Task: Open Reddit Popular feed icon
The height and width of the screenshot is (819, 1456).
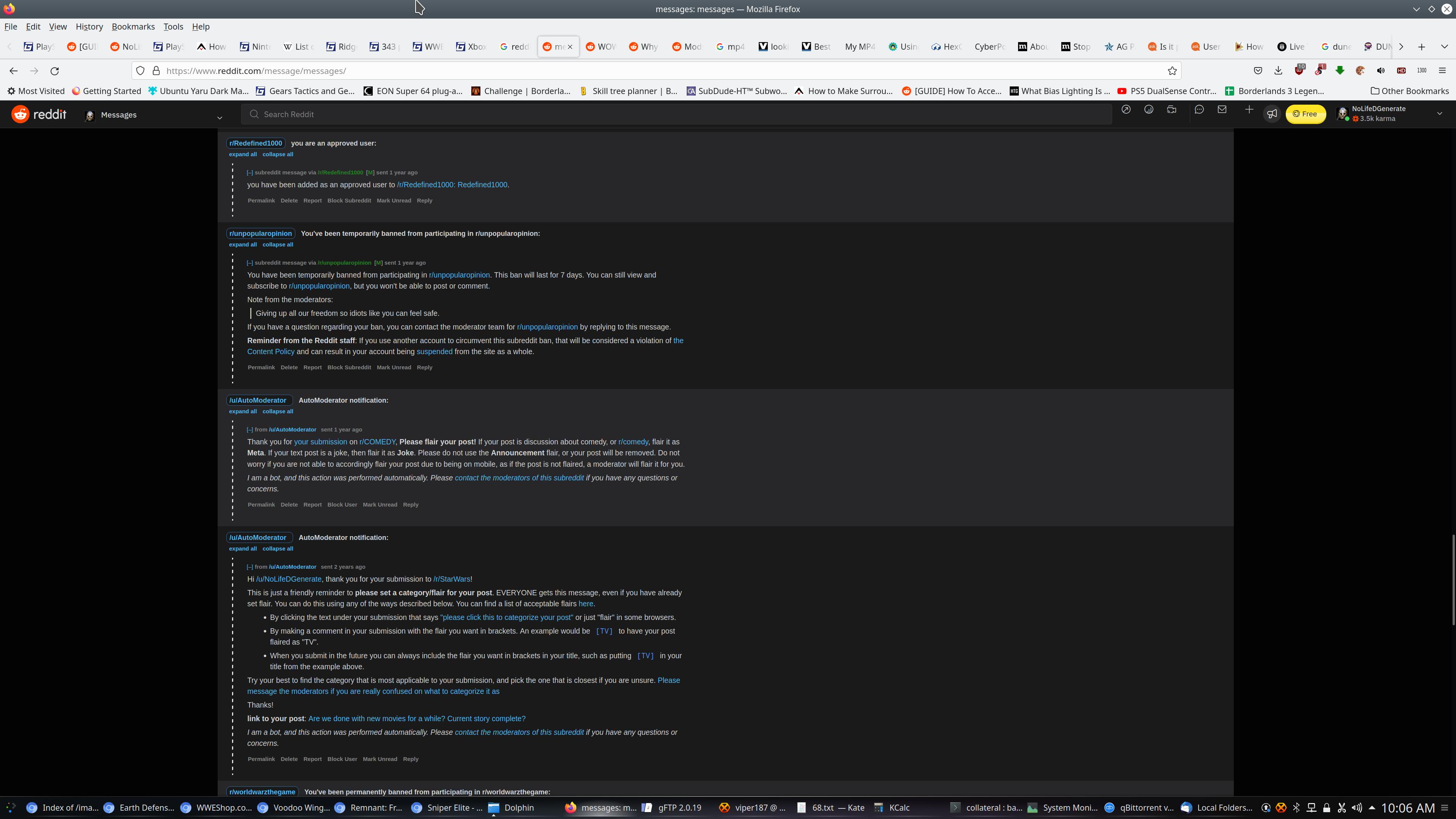Action: click(x=1126, y=110)
